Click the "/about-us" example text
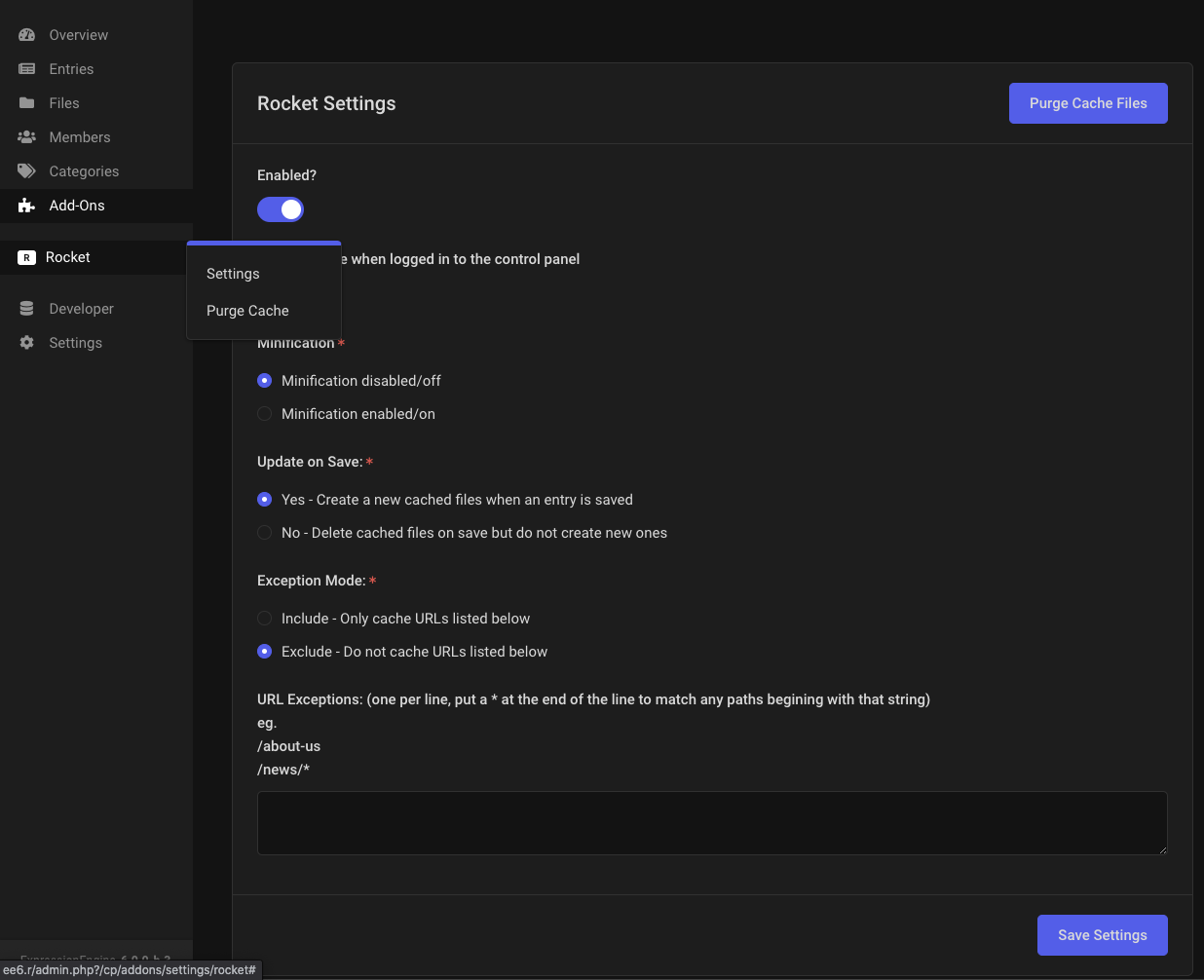Viewport: 1204px width, 980px height. [x=288, y=746]
